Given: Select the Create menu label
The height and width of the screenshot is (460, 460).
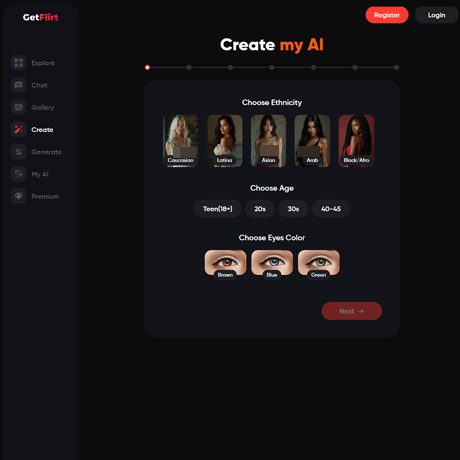Looking at the screenshot, I should point(42,130).
